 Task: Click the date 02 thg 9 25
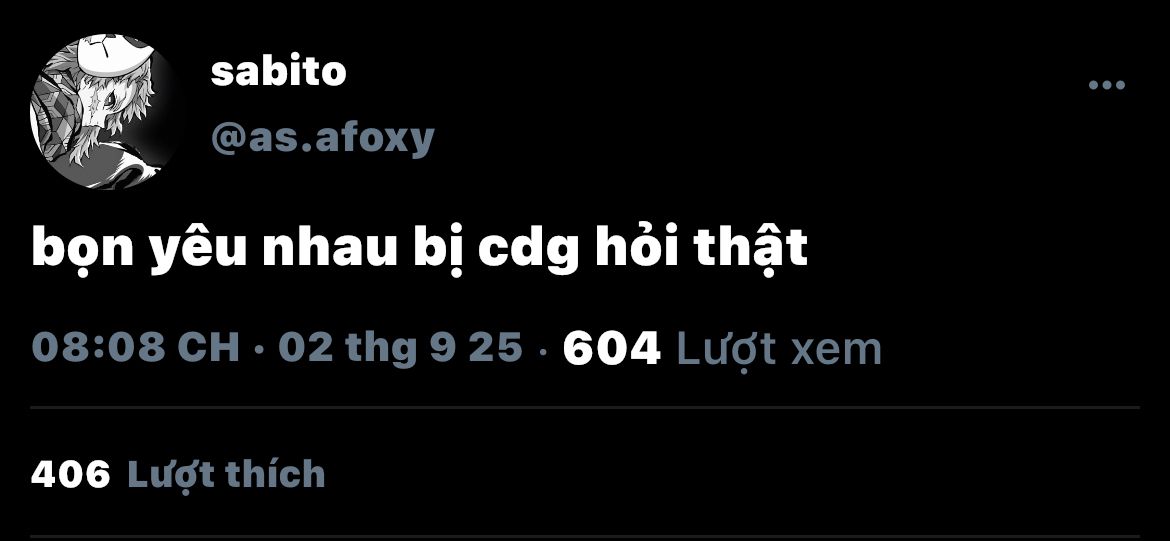pos(401,348)
